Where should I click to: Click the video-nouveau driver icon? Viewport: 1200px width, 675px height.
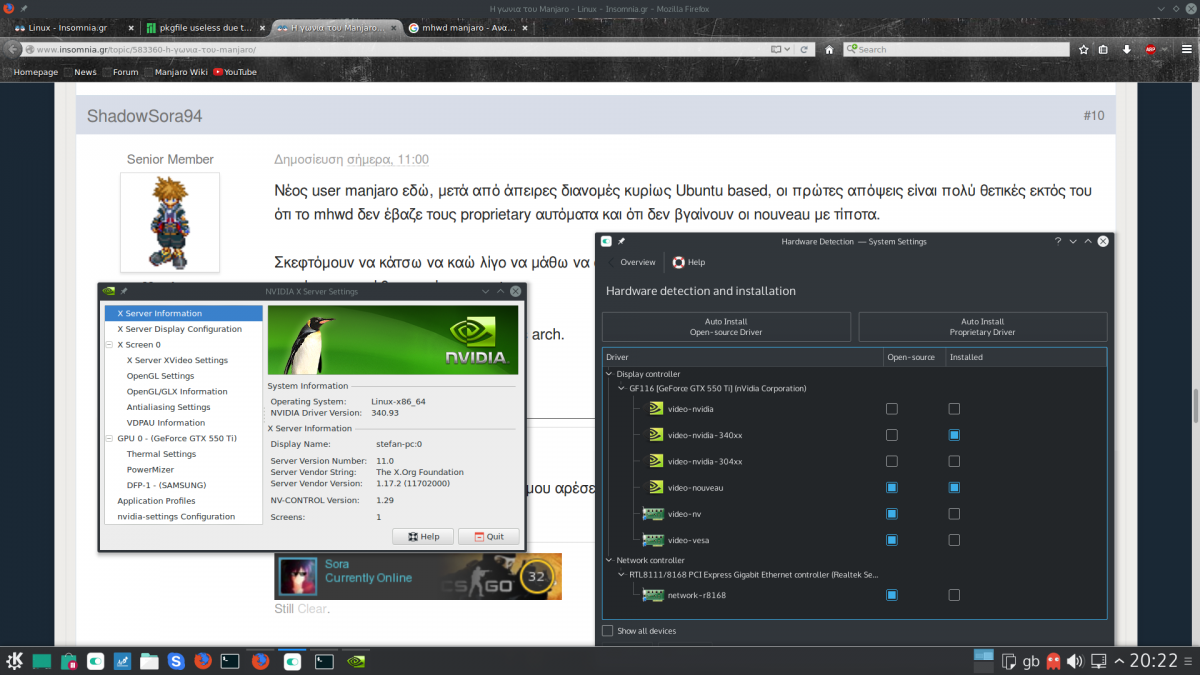pyautogui.click(x=655, y=487)
